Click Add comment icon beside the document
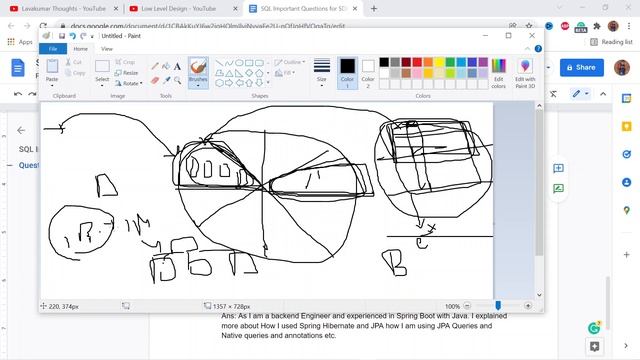The height and width of the screenshot is (360, 640). (558, 168)
